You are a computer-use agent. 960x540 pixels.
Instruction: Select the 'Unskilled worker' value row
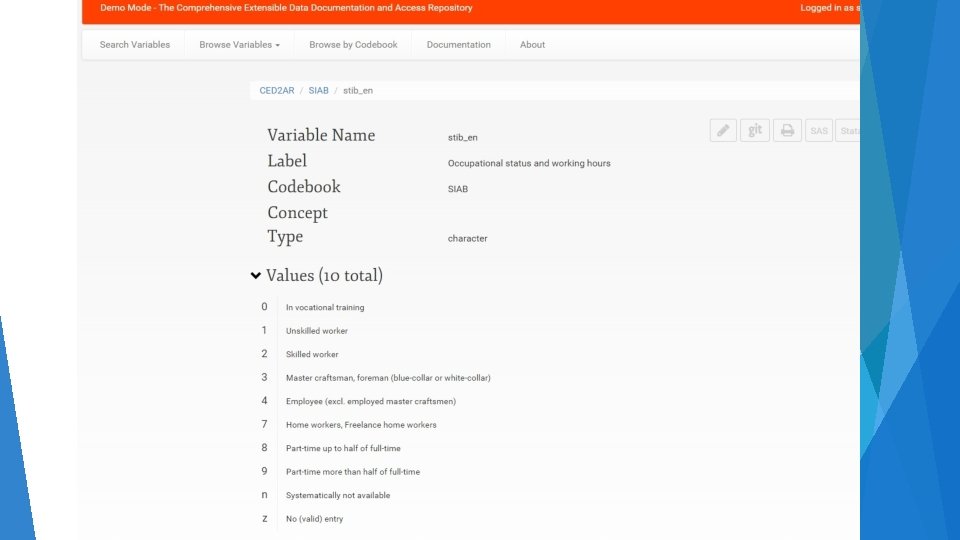pos(317,331)
